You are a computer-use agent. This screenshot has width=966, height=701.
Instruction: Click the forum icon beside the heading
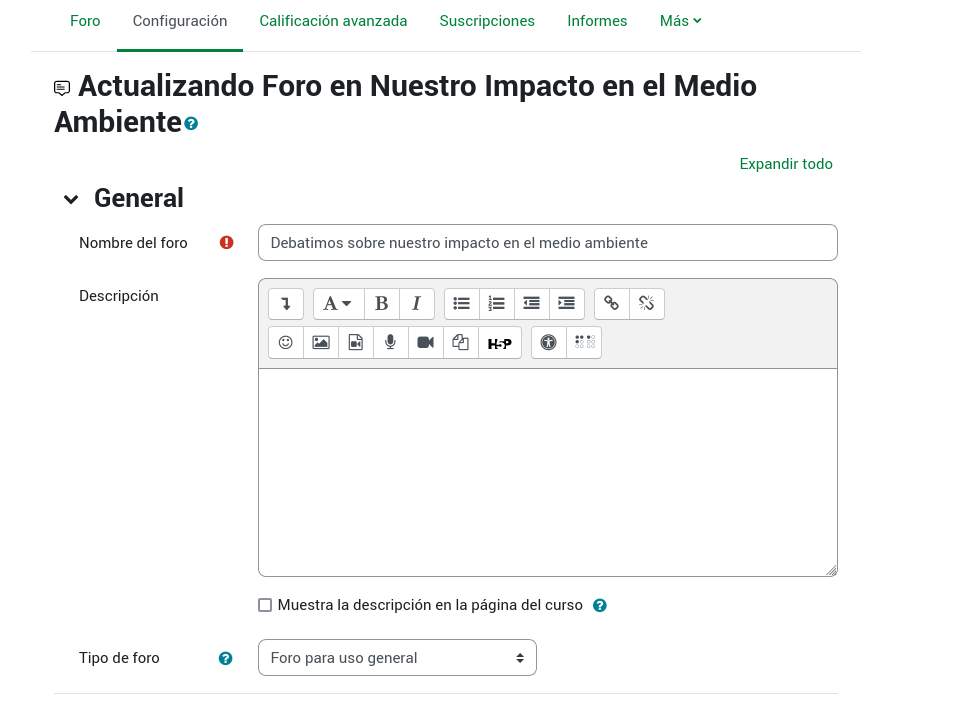(x=62, y=88)
